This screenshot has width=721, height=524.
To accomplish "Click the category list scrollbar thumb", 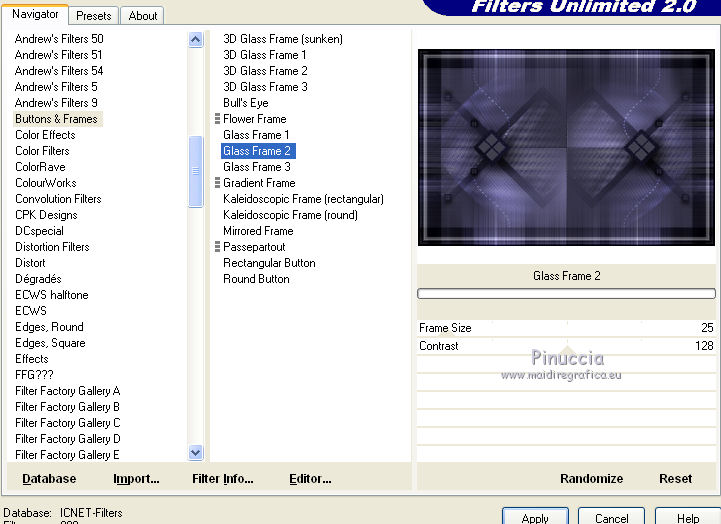I will click(x=195, y=171).
